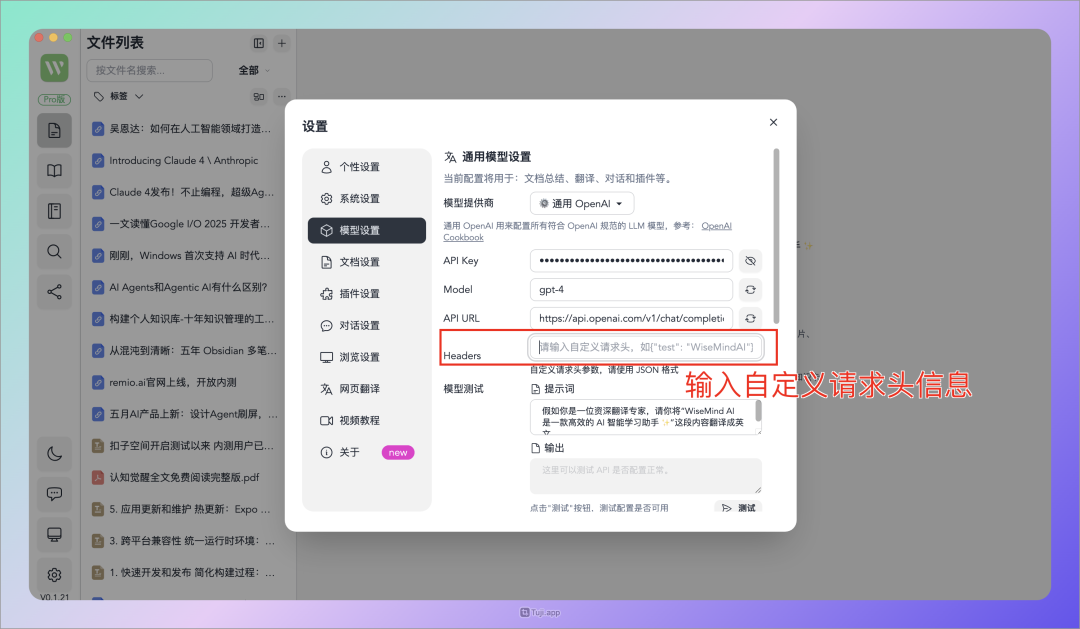Image resolution: width=1080 pixels, height=629 pixels.
Task: Toggle dark mode moon icon
Action: [54, 454]
